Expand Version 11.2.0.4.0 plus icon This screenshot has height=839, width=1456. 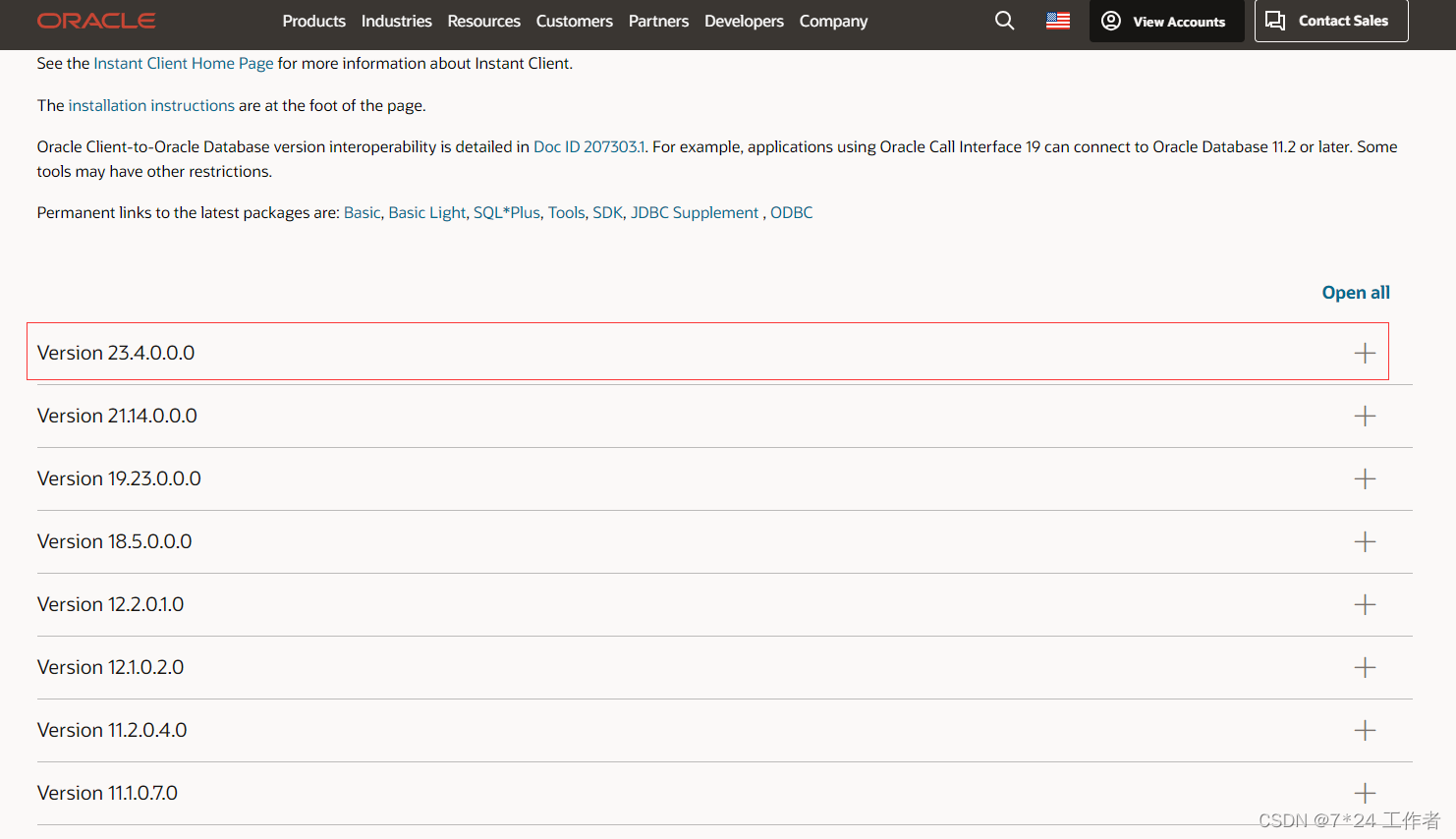[x=1365, y=730]
